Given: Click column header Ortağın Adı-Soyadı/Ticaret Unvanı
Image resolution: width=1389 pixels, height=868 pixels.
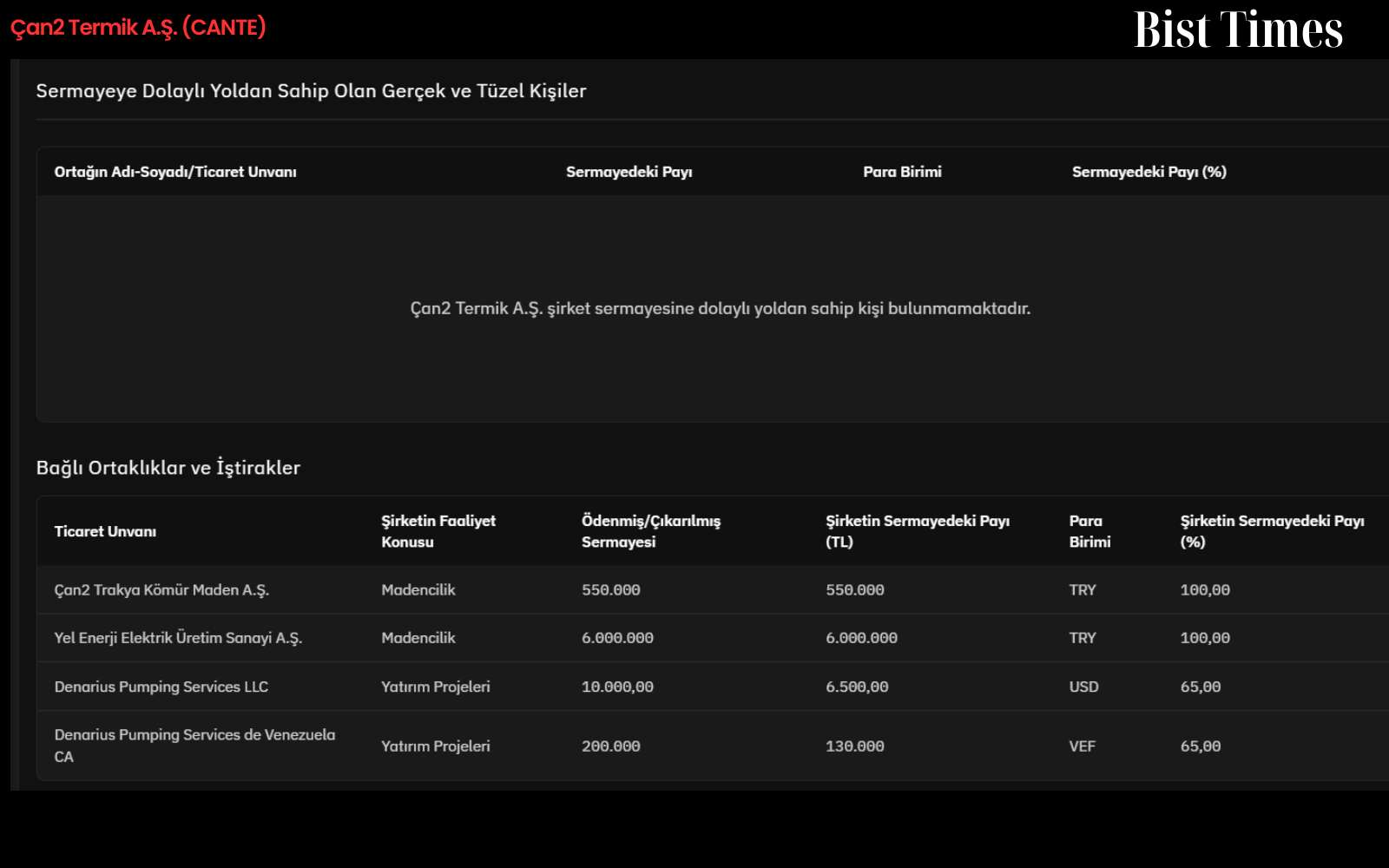Looking at the screenshot, I should [175, 172].
